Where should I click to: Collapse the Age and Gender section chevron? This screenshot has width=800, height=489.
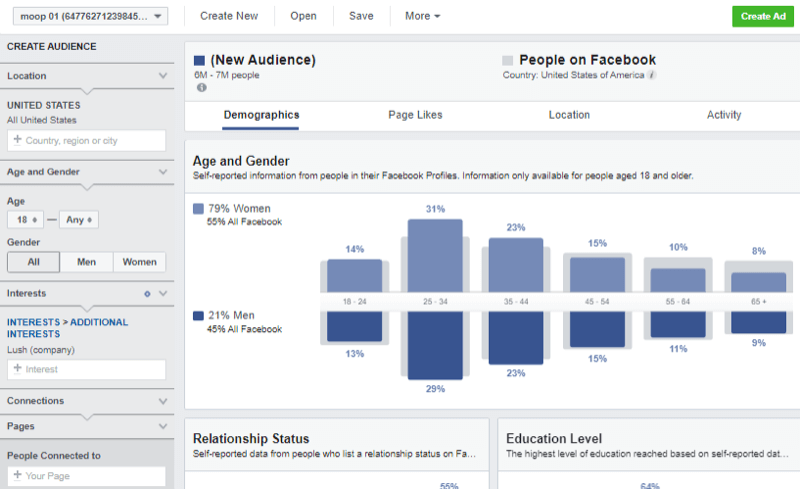coord(163,172)
